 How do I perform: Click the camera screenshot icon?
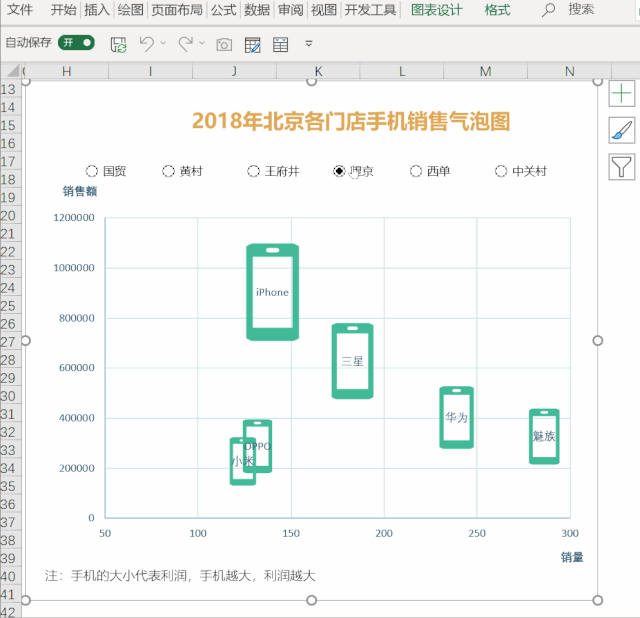pos(224,44)
